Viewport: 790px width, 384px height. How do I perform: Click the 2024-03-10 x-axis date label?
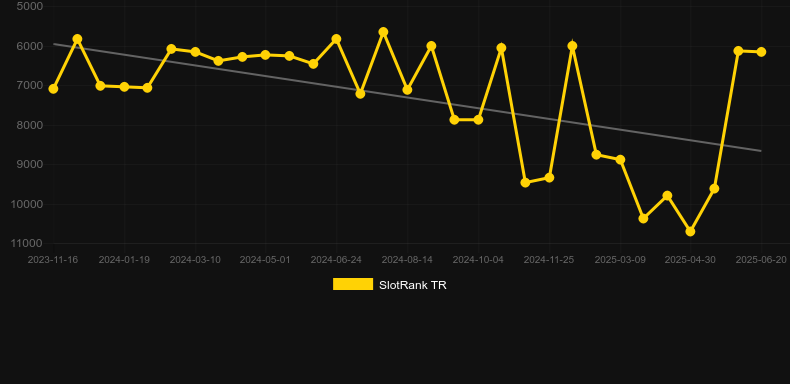195,260
